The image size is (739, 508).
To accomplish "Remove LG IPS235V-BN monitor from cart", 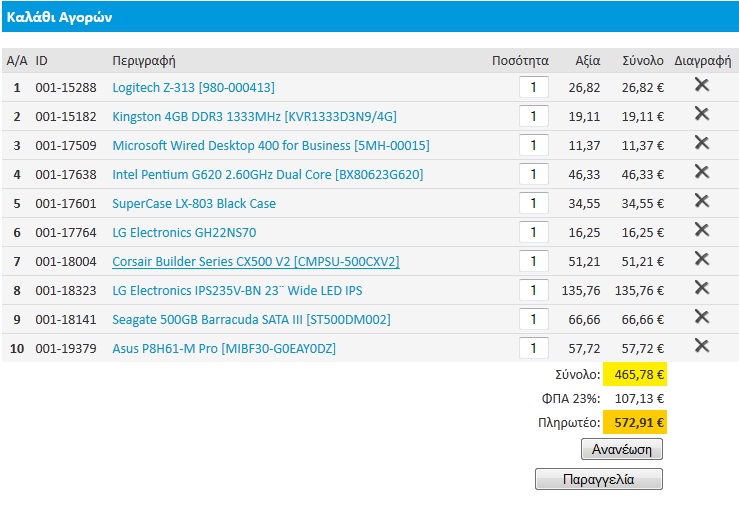I will 702,287.
